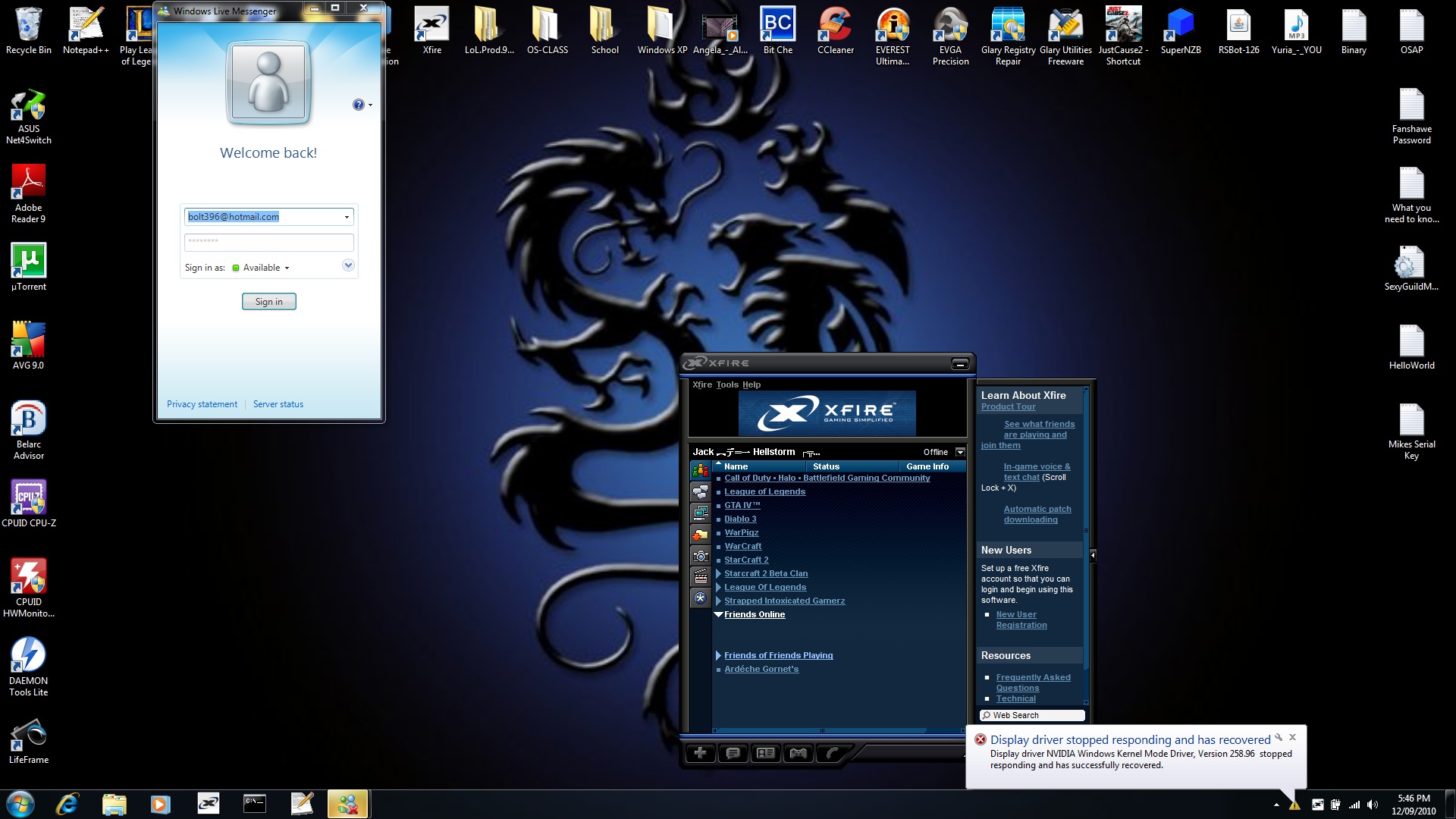Open EVGA Precision desktop icon
The height and width of the screenshot is (819, 1456).
pos(950,38)
